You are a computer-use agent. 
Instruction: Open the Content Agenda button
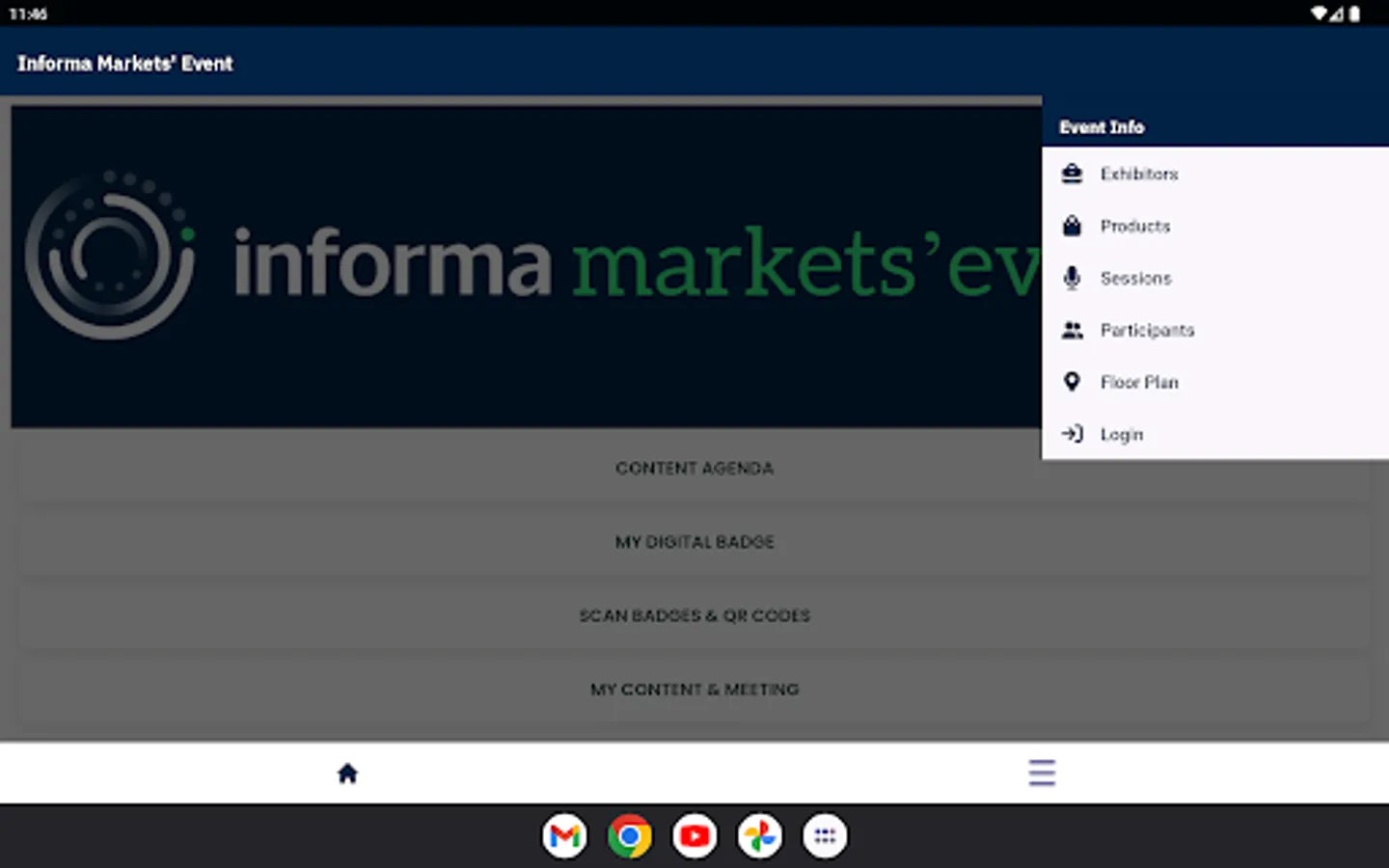coord(694,468)
